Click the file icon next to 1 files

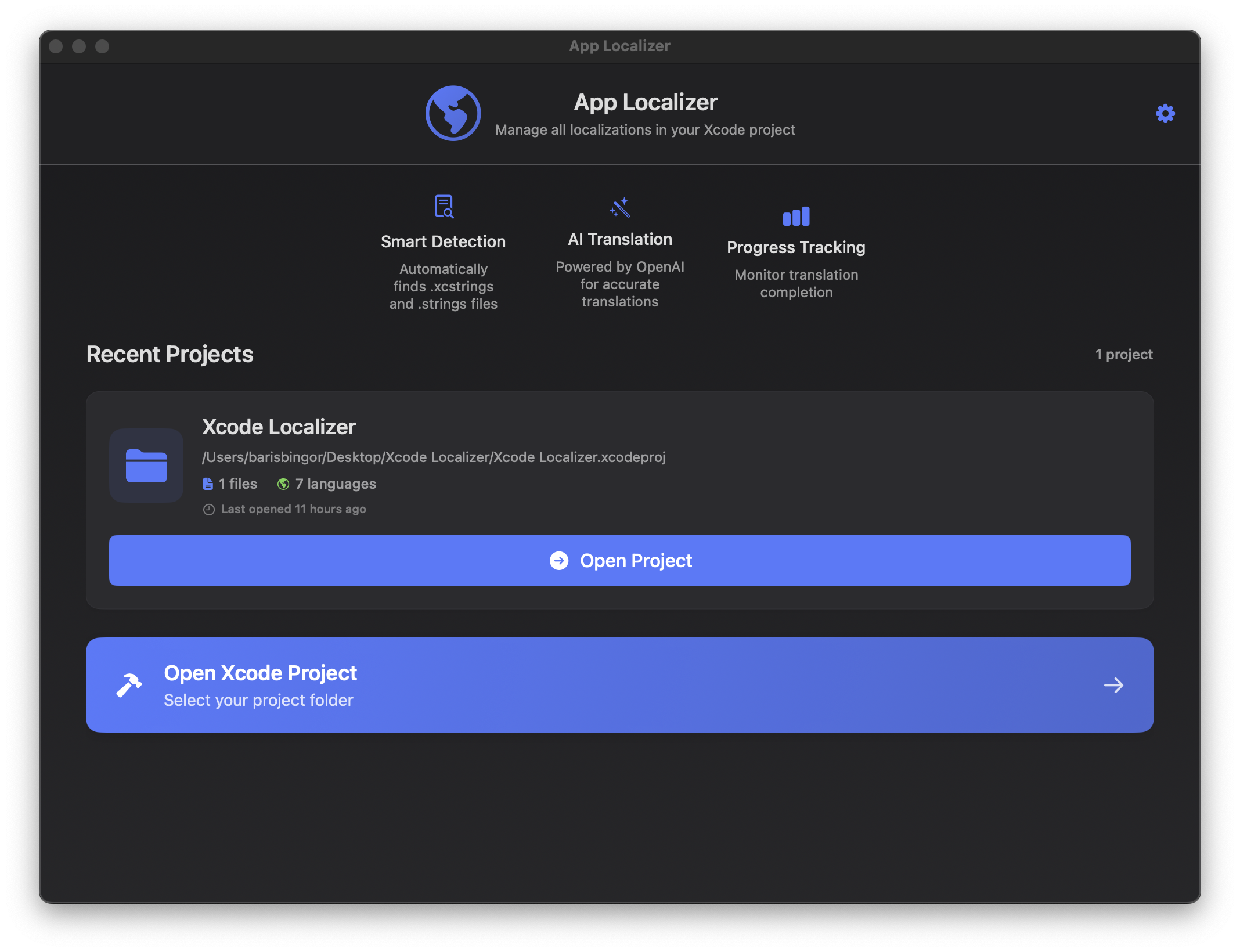coord(207,484)
